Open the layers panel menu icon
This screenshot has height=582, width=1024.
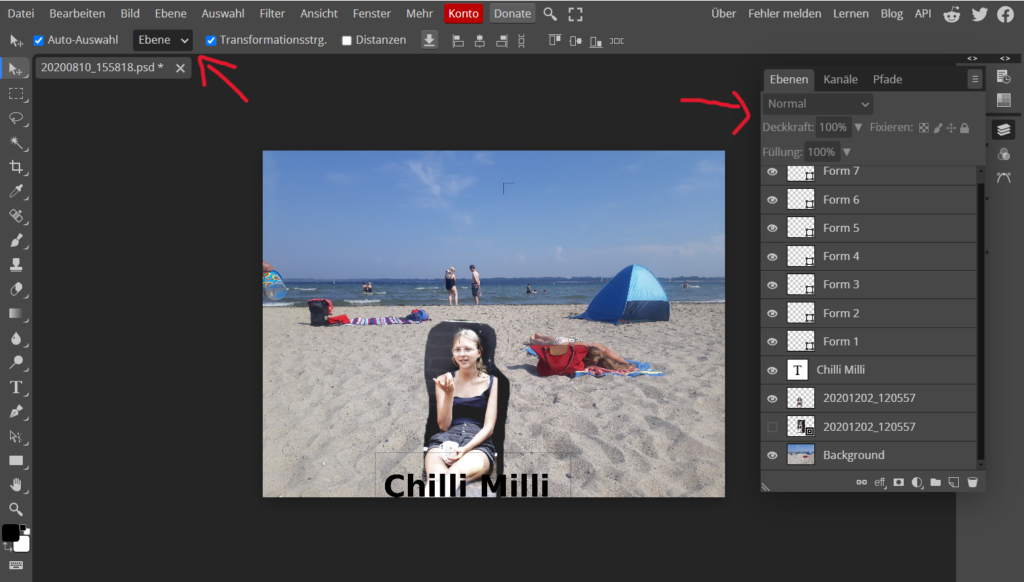coord(975,79)
